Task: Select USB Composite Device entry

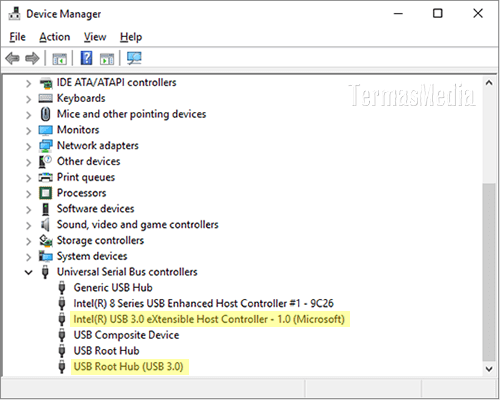Action: pos(126,335)
